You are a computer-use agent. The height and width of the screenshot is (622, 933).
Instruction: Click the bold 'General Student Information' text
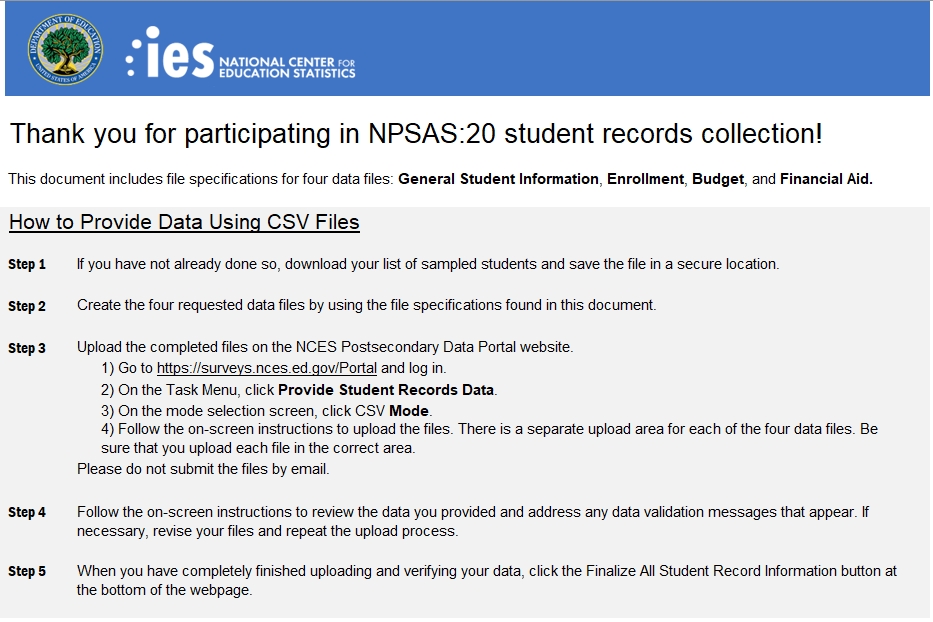pyautogui.click(x=498, y=180)
